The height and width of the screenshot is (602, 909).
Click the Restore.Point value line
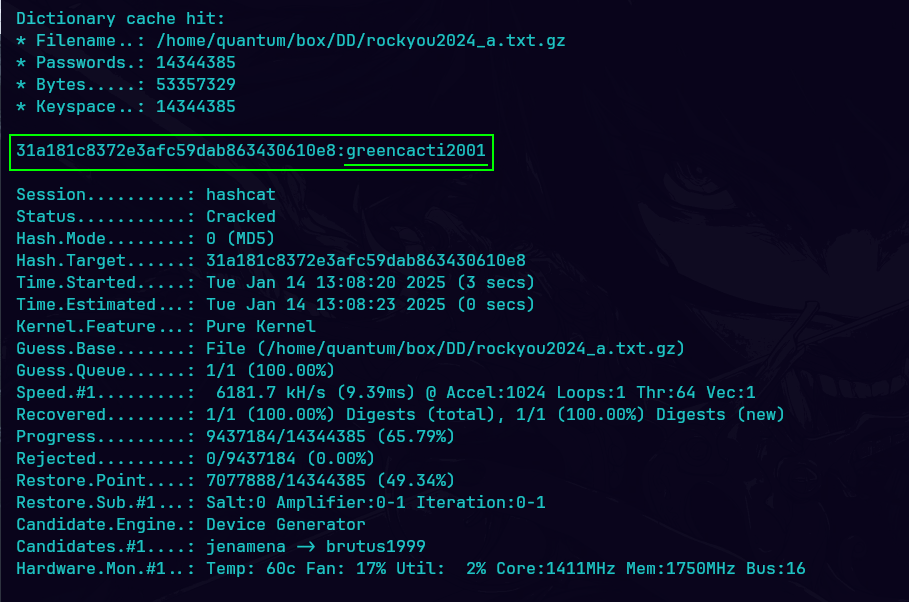tap(330, 480)
